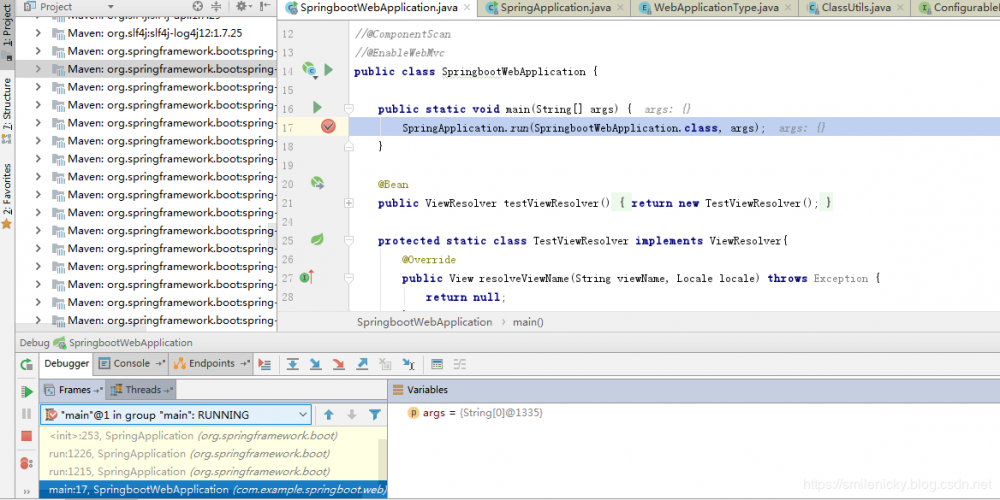This screenshot has width=1000, height=500.
Task: Toggle the breakpoint on line 17
Action: 328,127
